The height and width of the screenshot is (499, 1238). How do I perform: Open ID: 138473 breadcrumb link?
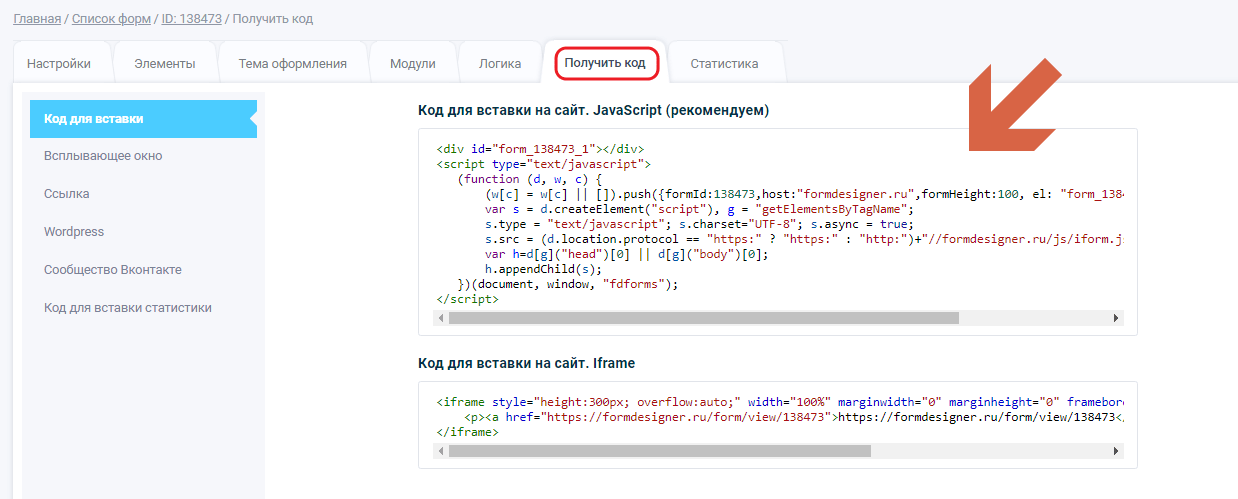193,19
